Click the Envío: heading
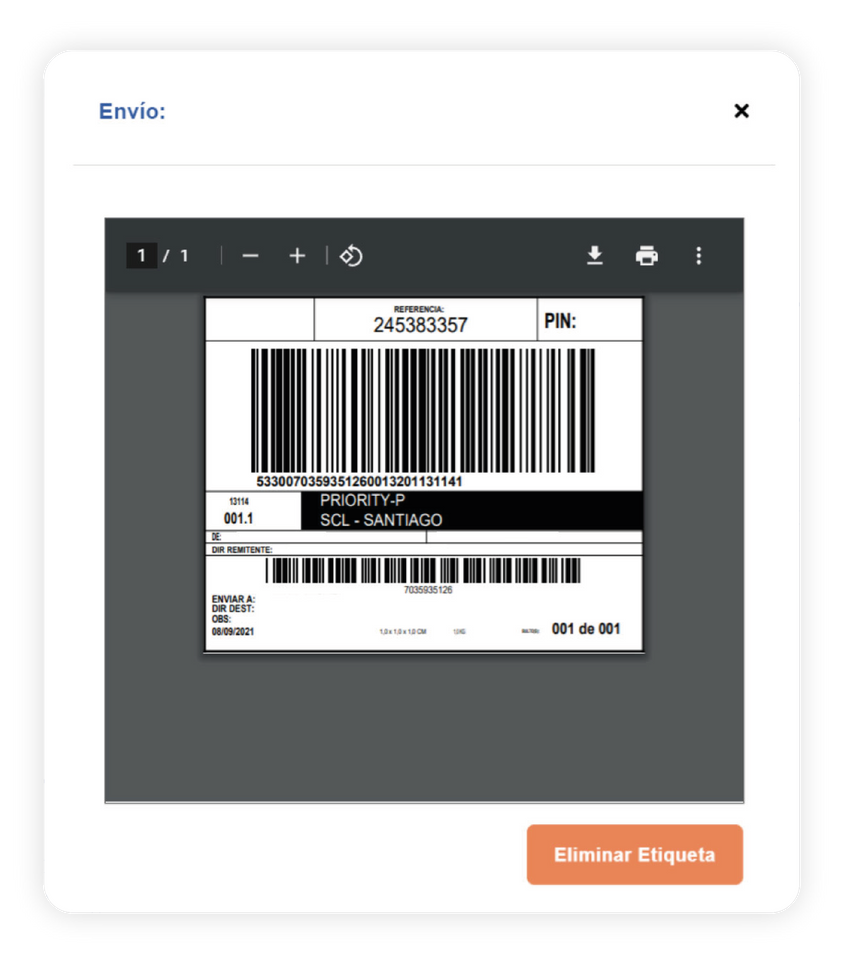Viewport: 846px width, 964px height. 132,111
